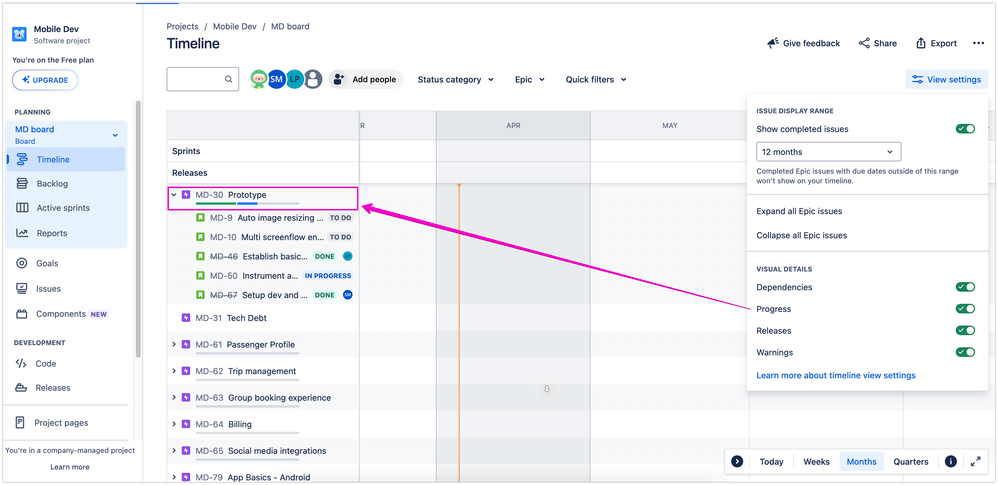
Task: Open the Epic filter dropdown
Action: pos(530,80)
